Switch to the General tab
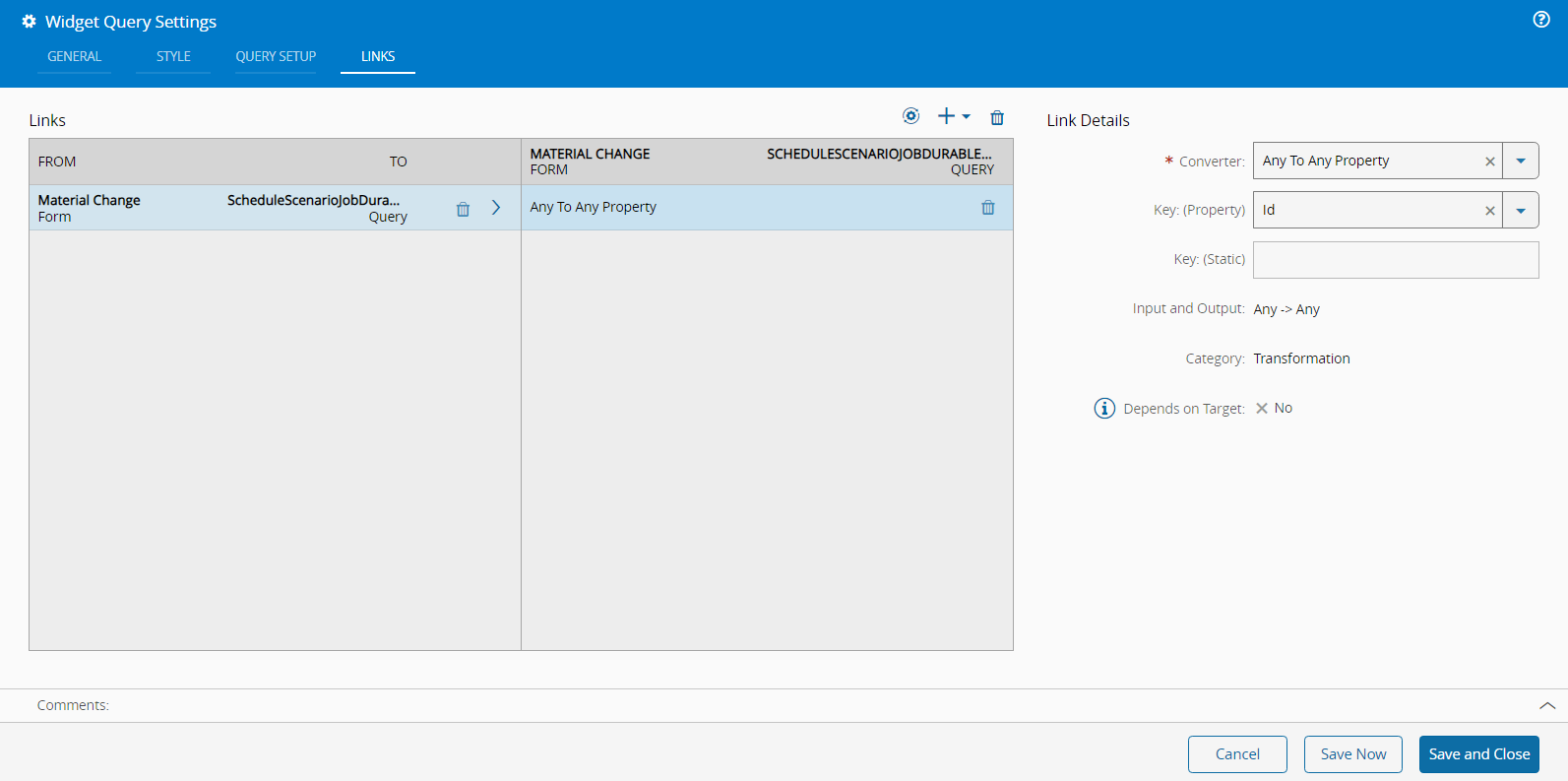 point(75,57)
